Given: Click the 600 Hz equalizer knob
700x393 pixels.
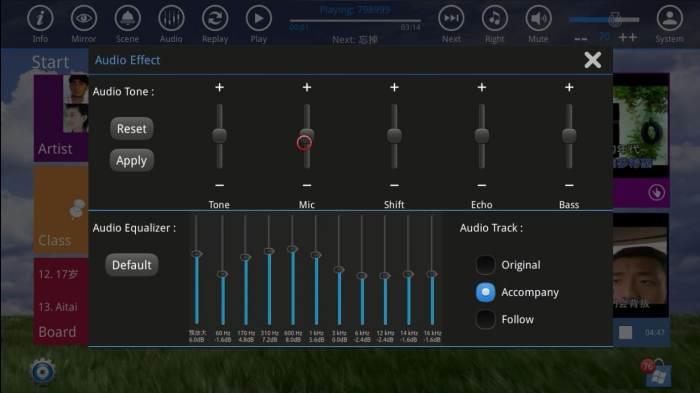Looking at the screenshot, I should tap(292, 249).
